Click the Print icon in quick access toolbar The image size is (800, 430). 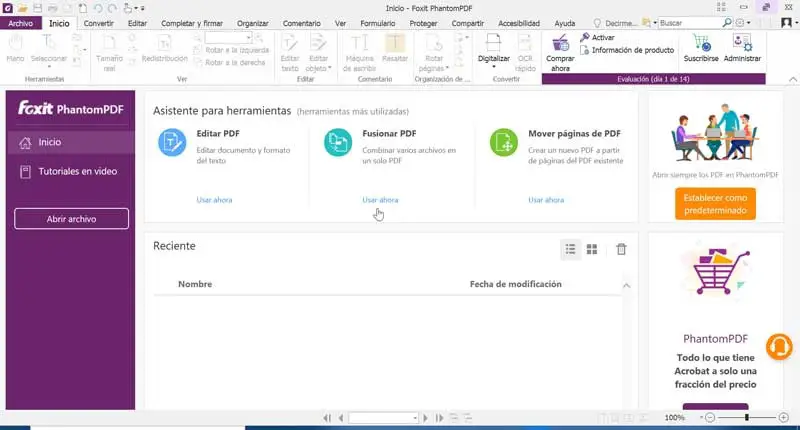tap(53, 8)
